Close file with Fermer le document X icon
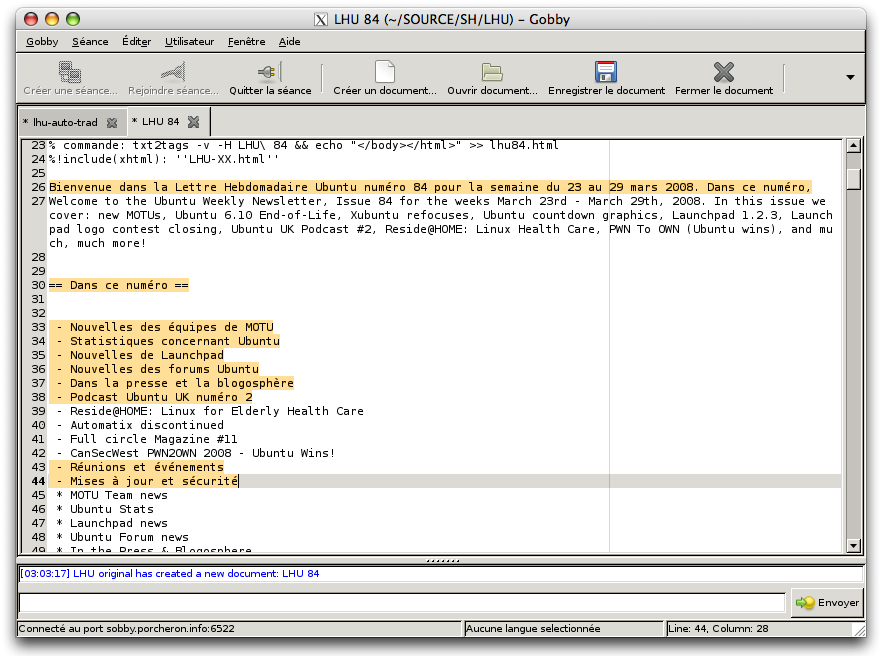 tap(724, 72)
